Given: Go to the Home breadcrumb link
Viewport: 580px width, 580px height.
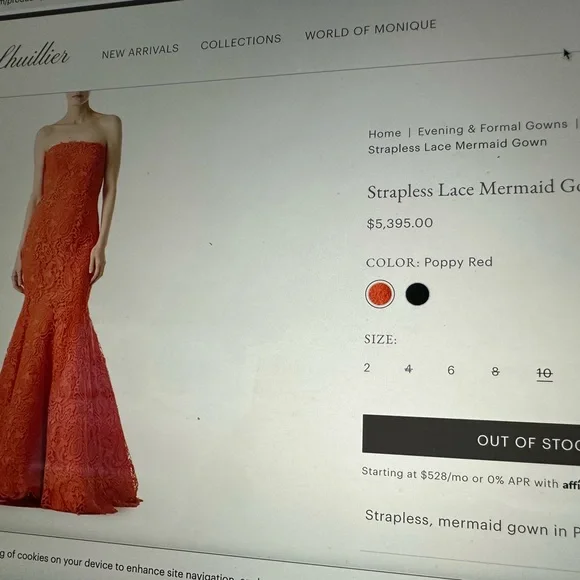Looking at the screenshot, I should coord(384,133).
